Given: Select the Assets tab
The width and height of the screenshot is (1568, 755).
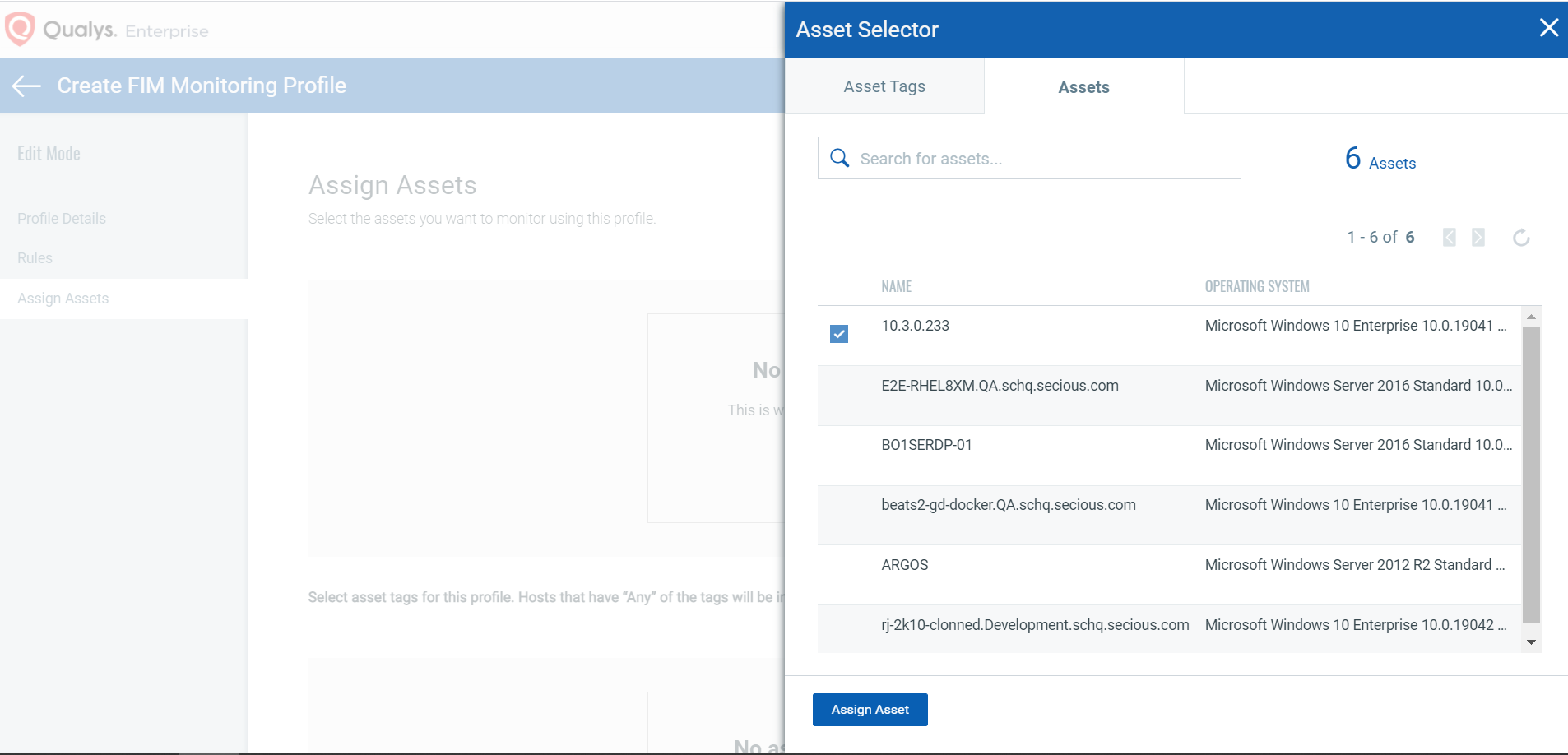Looking at the screenshot, I should point(1083,87).
